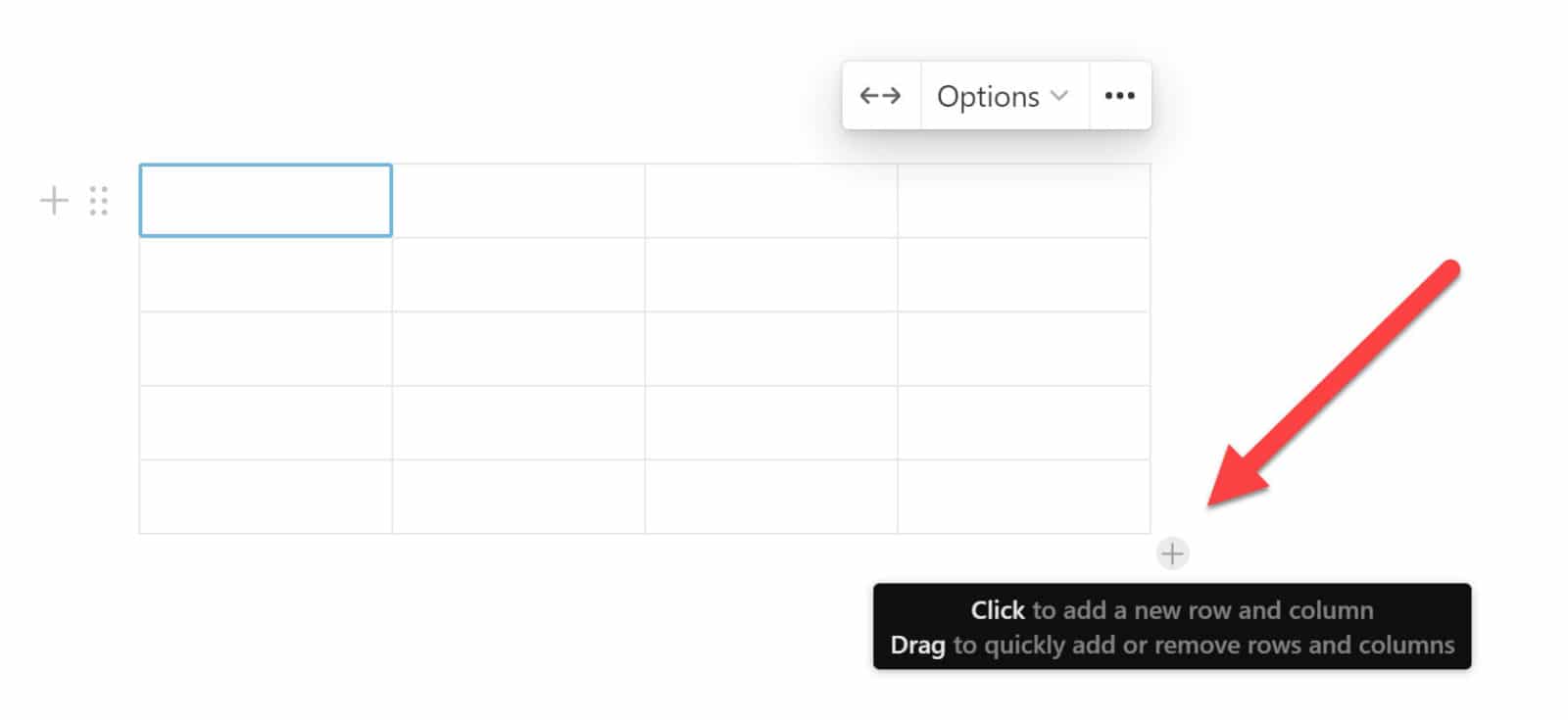Click the Click label in the tooltip

tap(998, 609)
